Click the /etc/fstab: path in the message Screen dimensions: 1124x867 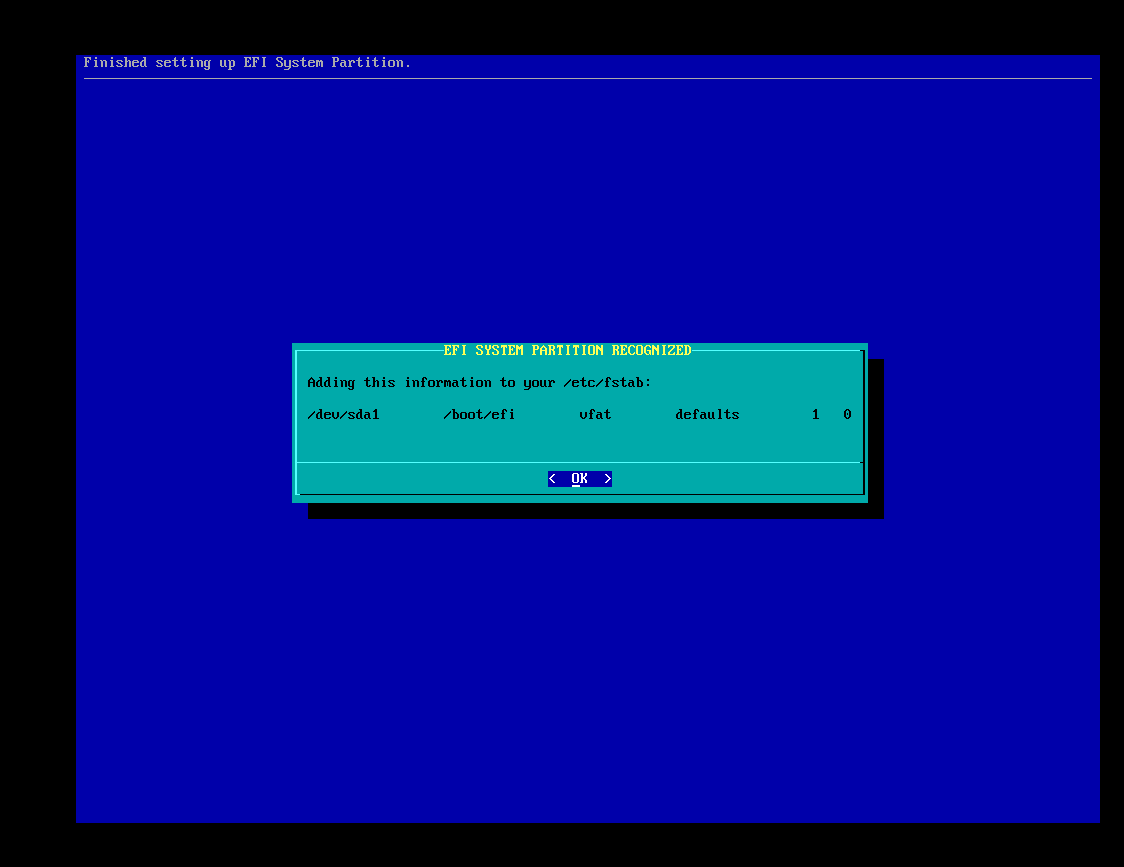click(607, 383)
